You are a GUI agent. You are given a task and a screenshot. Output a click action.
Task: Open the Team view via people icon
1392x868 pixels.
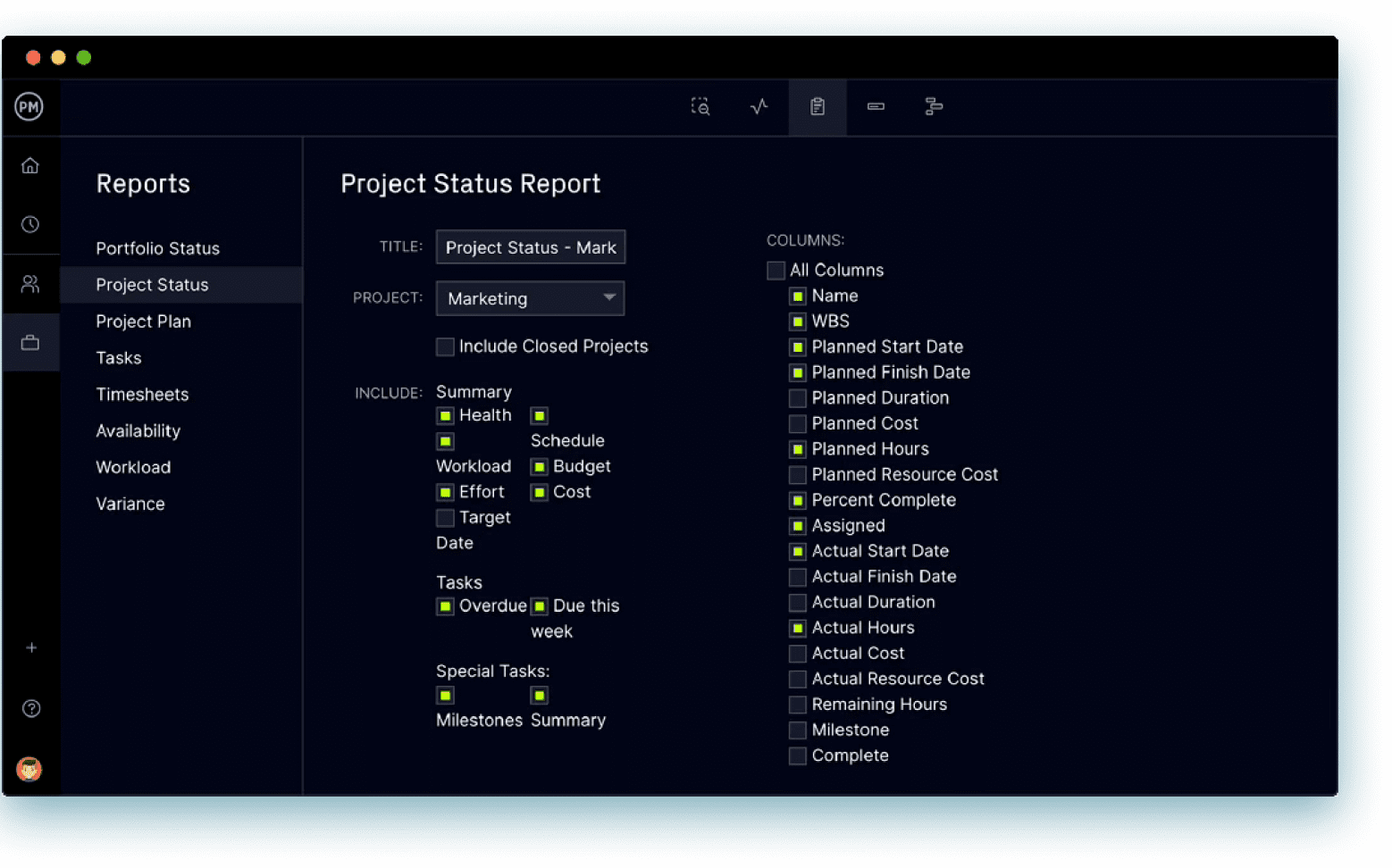31,283
